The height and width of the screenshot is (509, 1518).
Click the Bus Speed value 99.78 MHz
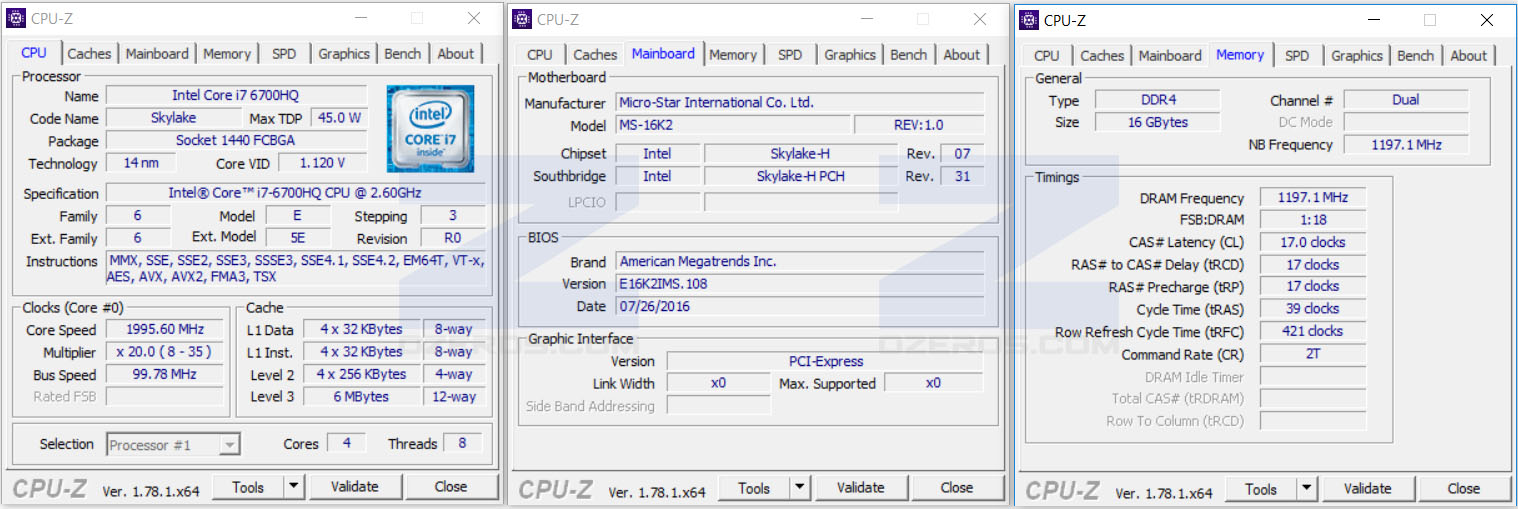click(165, 375)
